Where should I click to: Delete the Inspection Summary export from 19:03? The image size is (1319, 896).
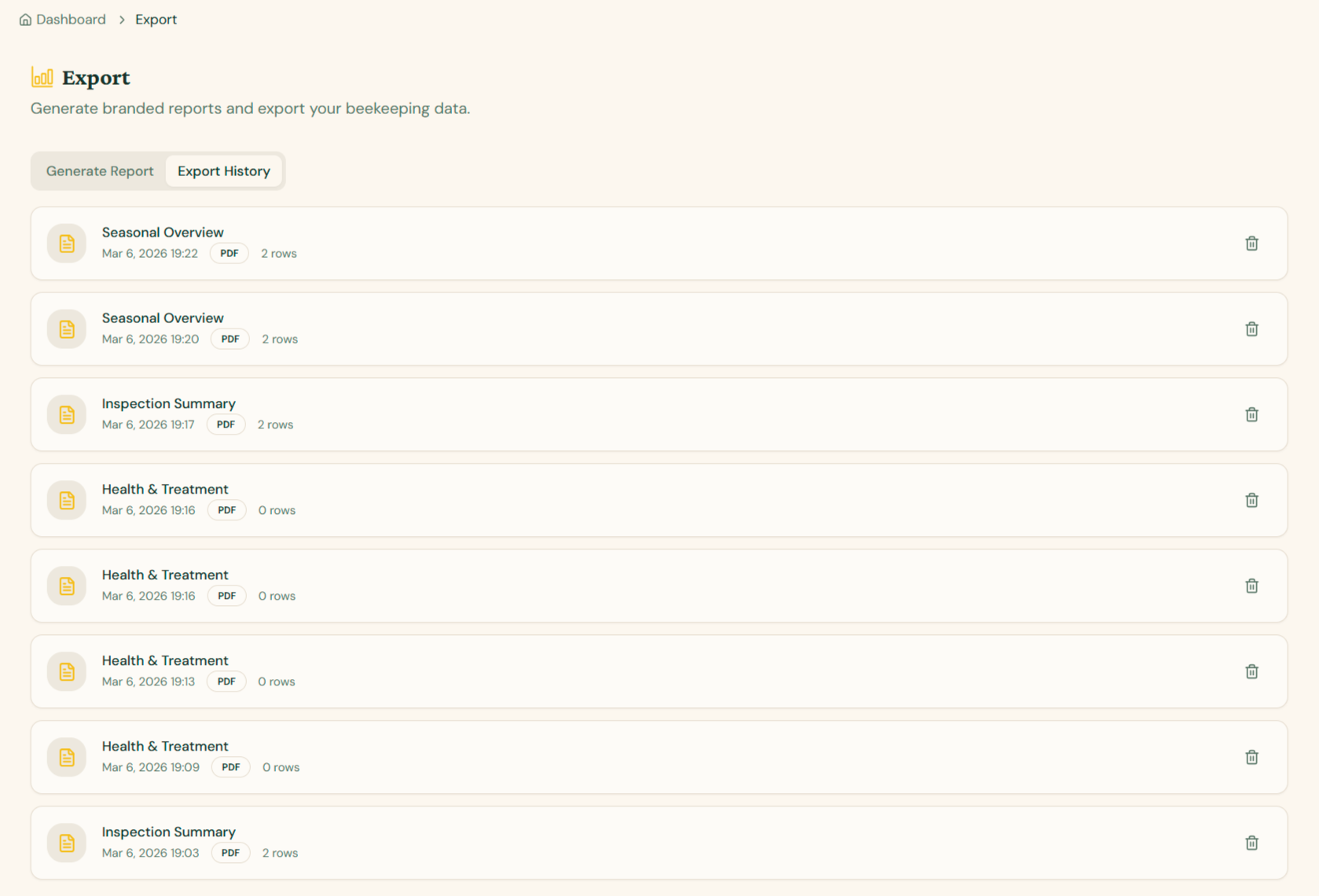coord(1251,843)
